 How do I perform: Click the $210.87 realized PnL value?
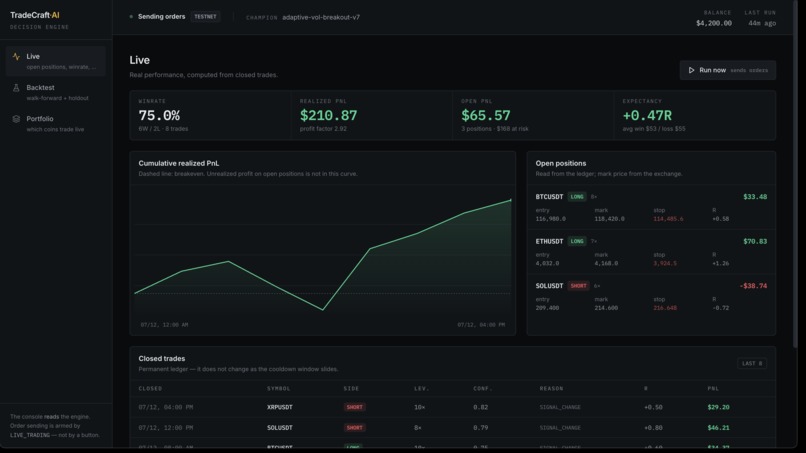tap(328, 115)
